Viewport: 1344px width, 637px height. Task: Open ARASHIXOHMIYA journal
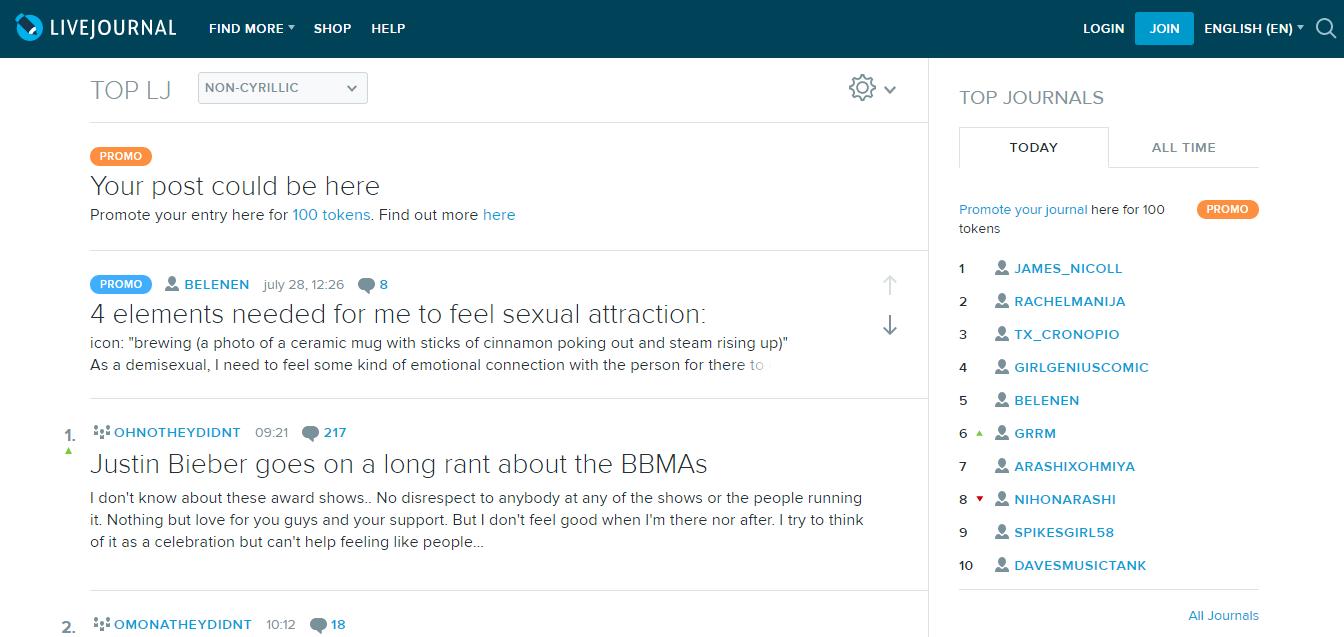coord(1074,466)
